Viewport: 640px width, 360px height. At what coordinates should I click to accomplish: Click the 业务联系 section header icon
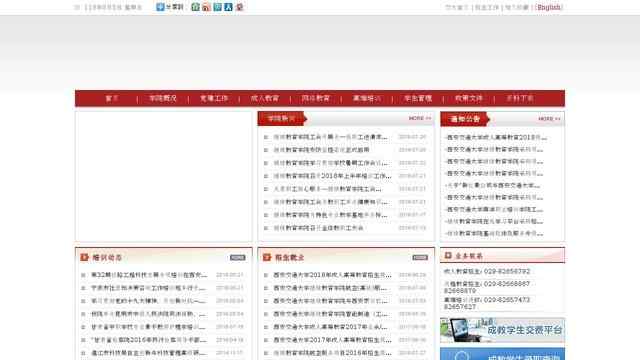pos(448,256)
